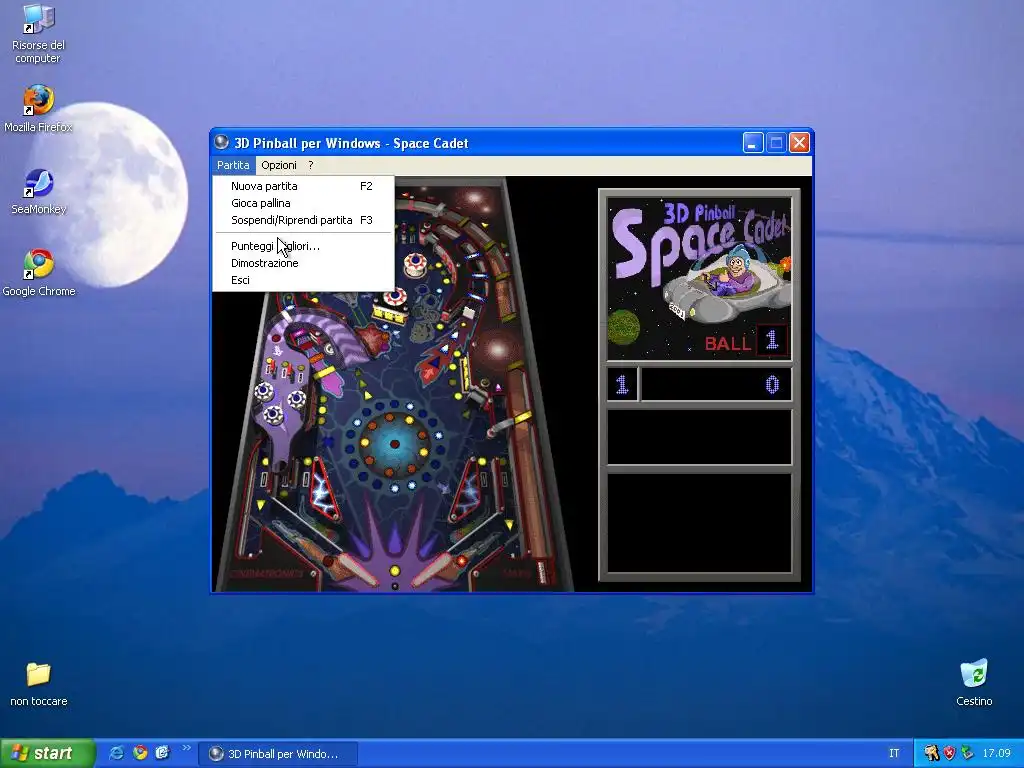Open the 'non toccare' folder icon
The image size is (1024, 768).
pyautogui.click(x=39, y=684)
